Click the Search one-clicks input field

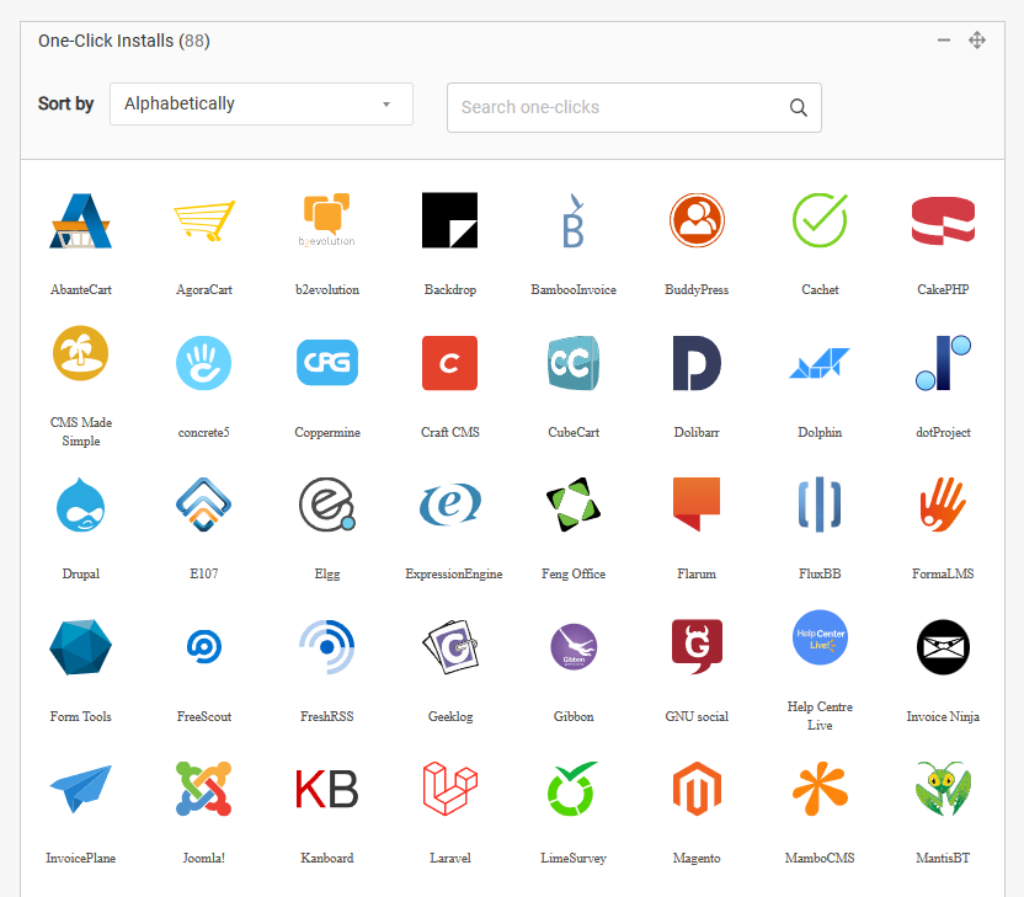click(634, 108)
